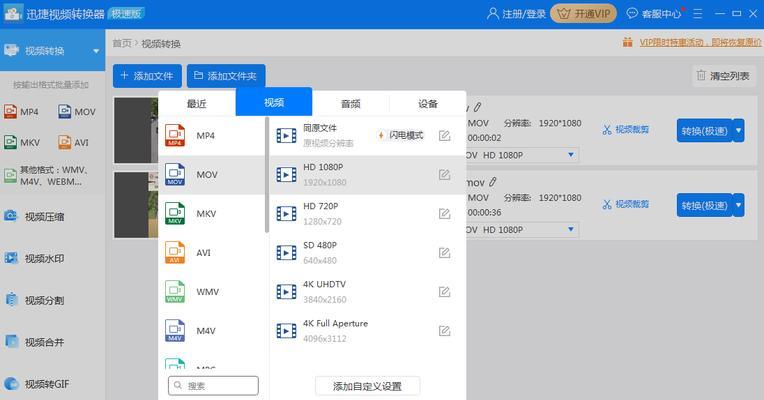This screenshot has width=764, height=400.
Task: Select MOV quick format in sidebar
Action: (x=76, y=112)
